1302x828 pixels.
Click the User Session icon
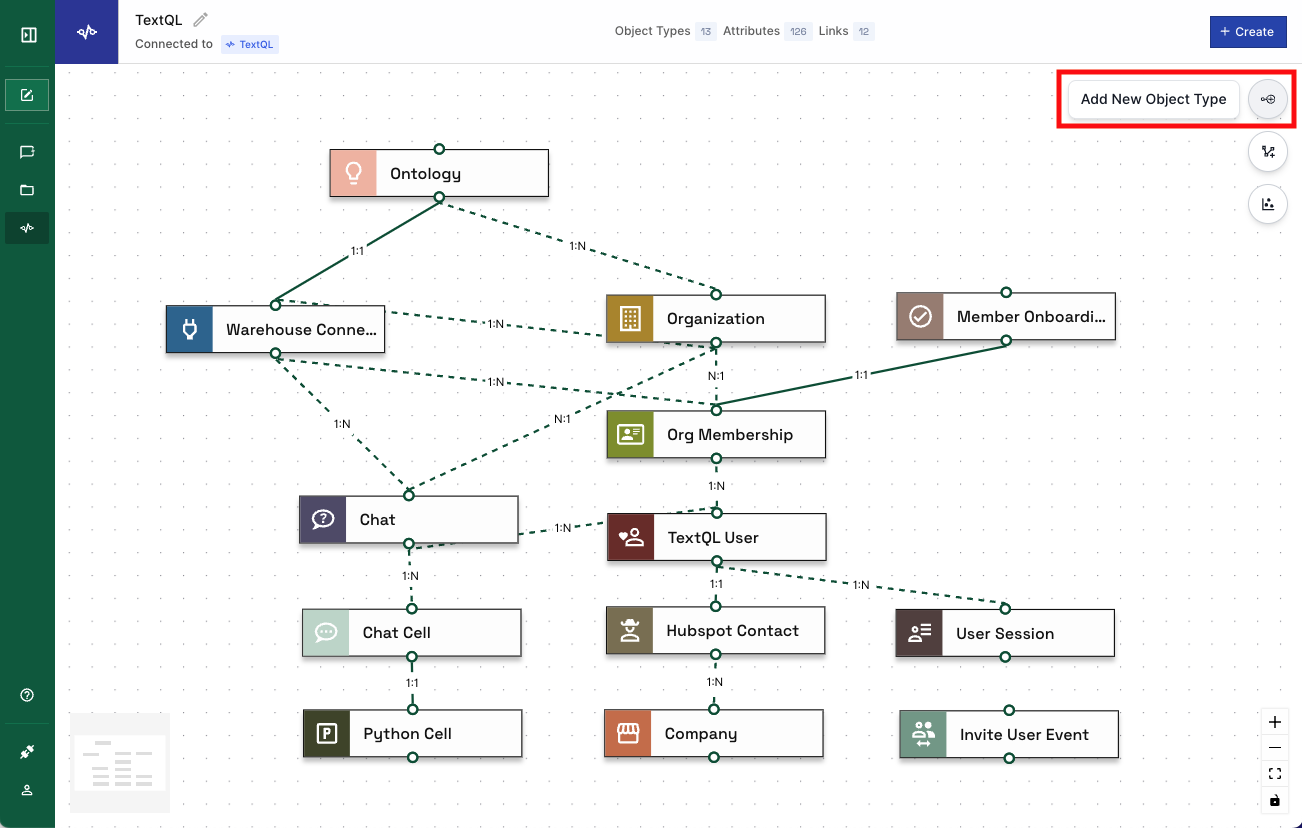pos(919,633)
